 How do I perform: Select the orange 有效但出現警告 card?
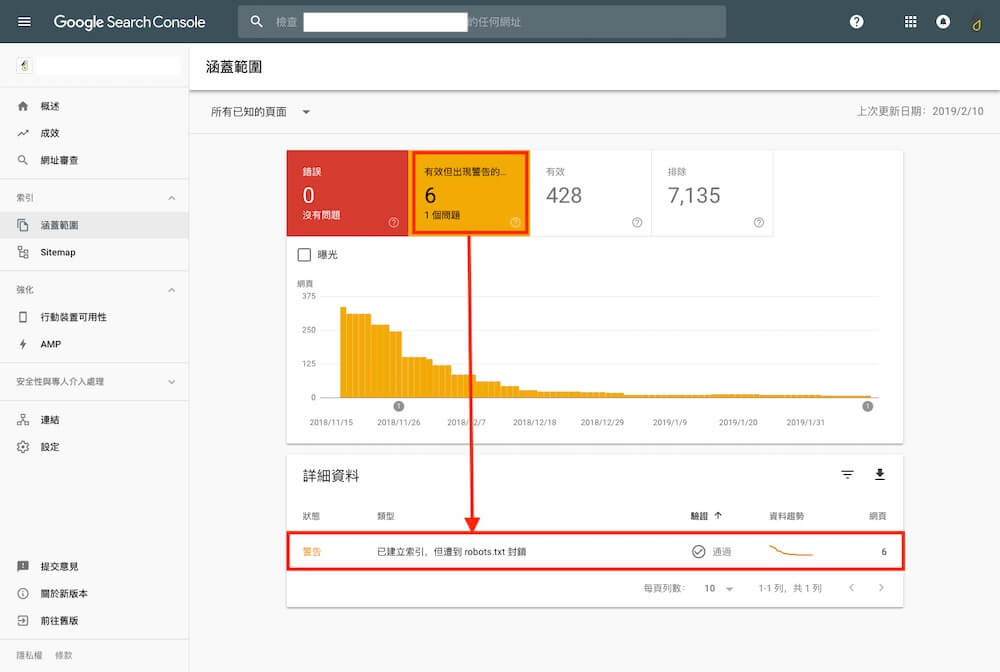469,194
